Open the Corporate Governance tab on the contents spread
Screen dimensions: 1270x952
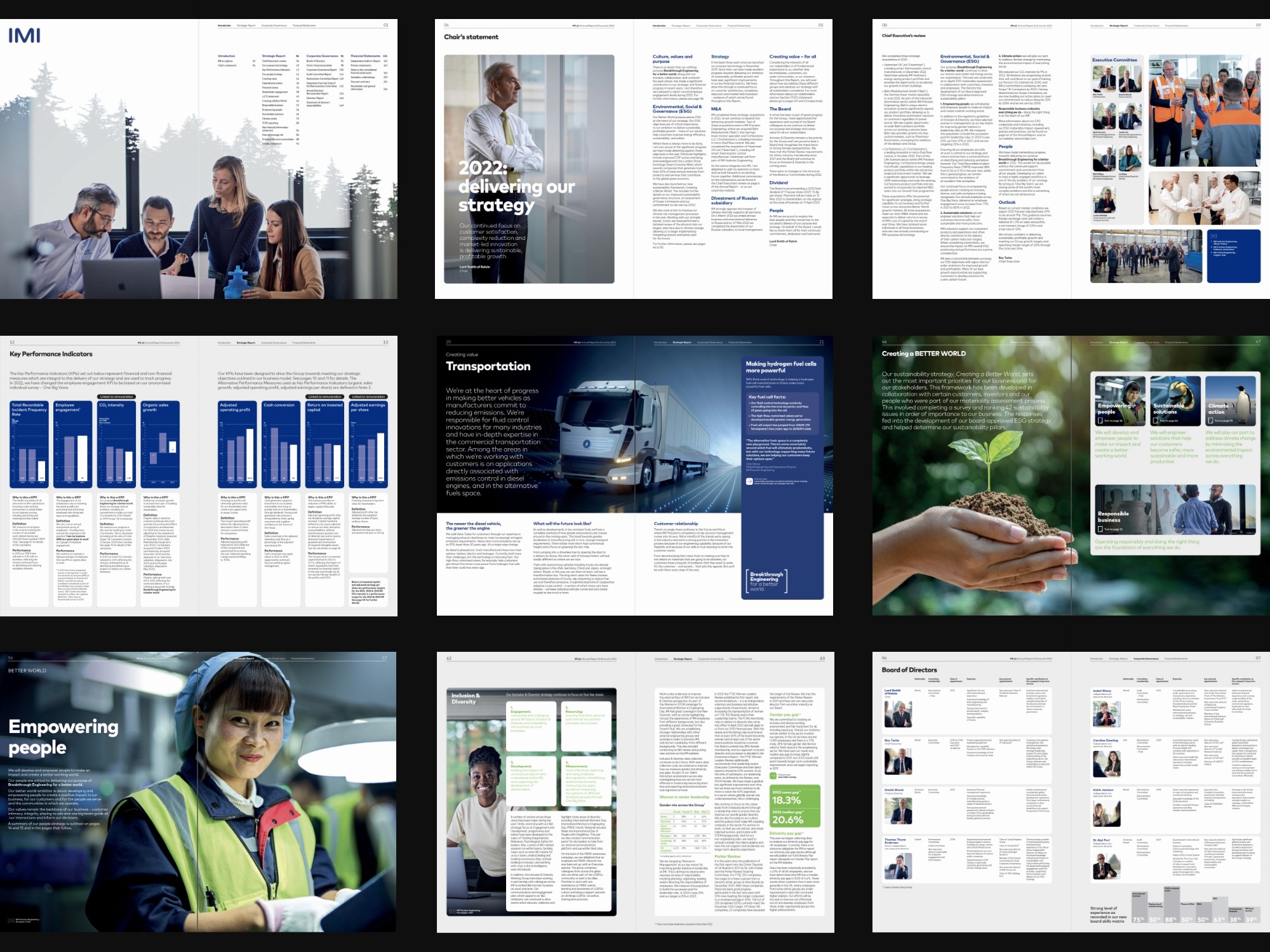point(274,25)
